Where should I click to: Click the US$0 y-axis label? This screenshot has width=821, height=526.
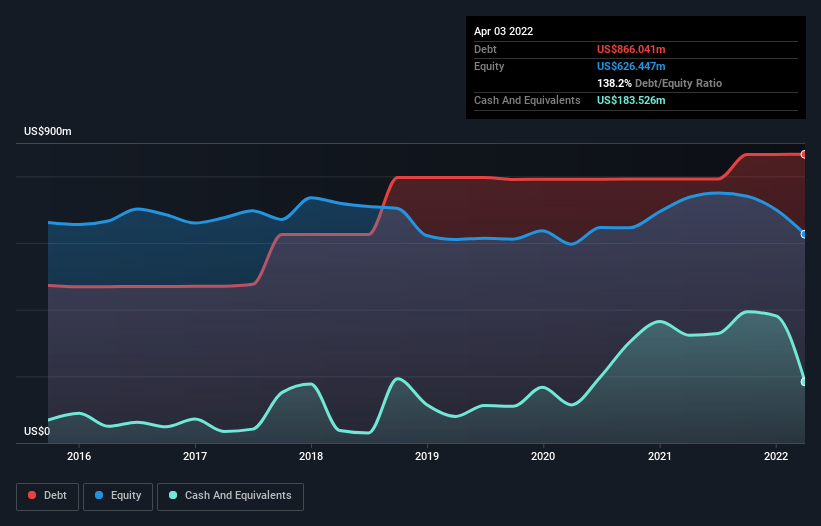37,431
